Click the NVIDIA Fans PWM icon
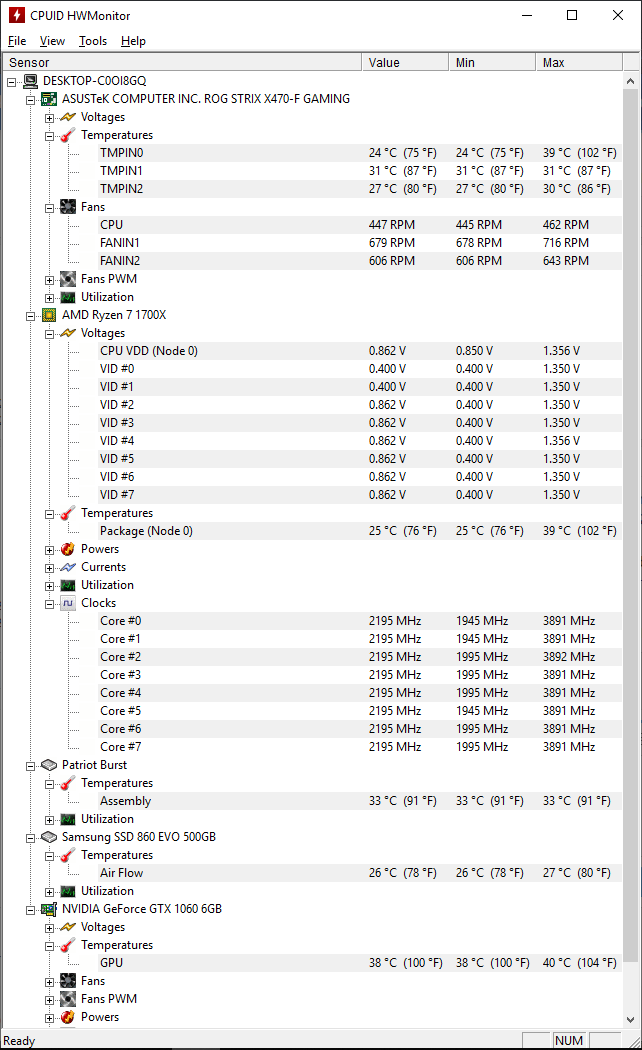The height and width of the screenshot is (1050, 642). [x=68, y=999]
